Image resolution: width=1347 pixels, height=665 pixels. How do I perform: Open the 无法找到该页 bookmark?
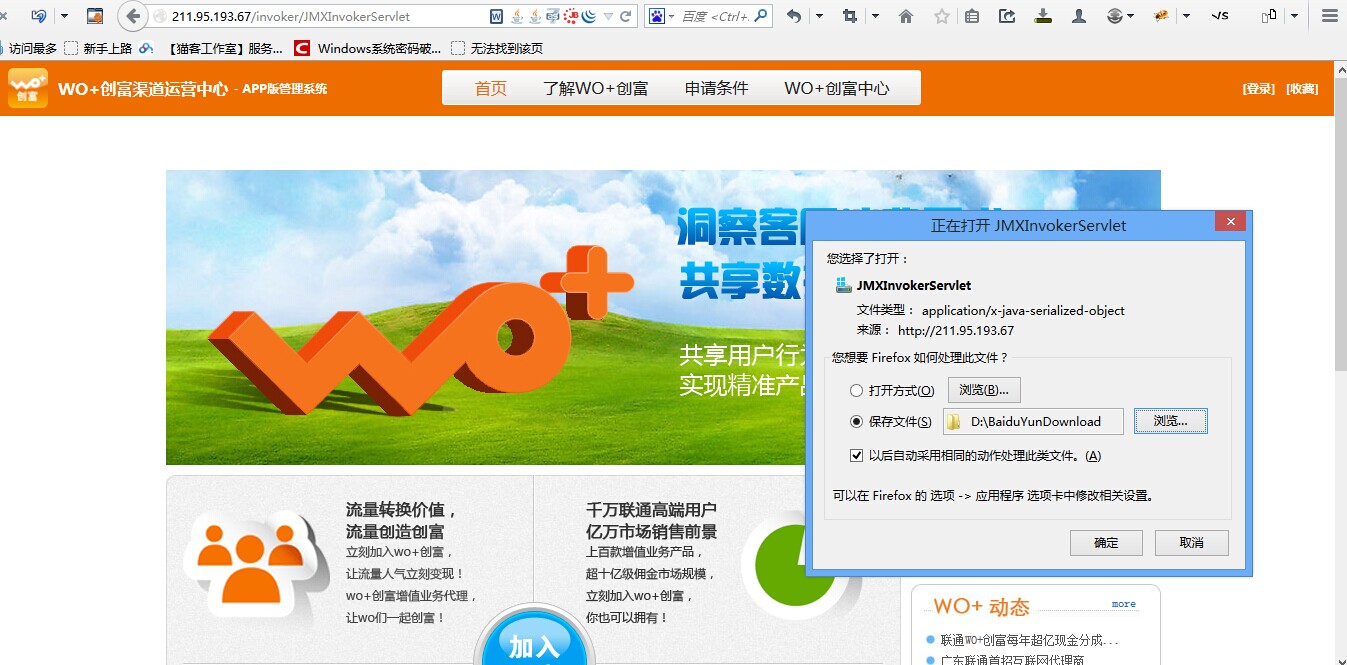point(497,48)
